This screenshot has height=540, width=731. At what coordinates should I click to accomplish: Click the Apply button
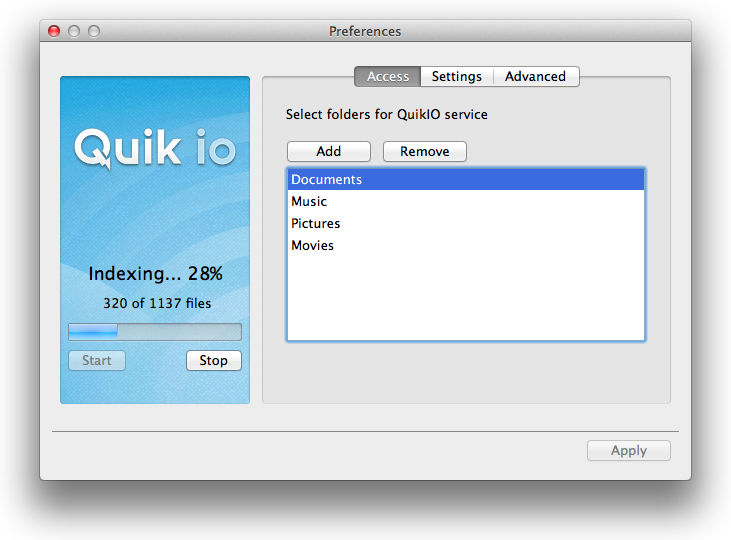[628, 450]
